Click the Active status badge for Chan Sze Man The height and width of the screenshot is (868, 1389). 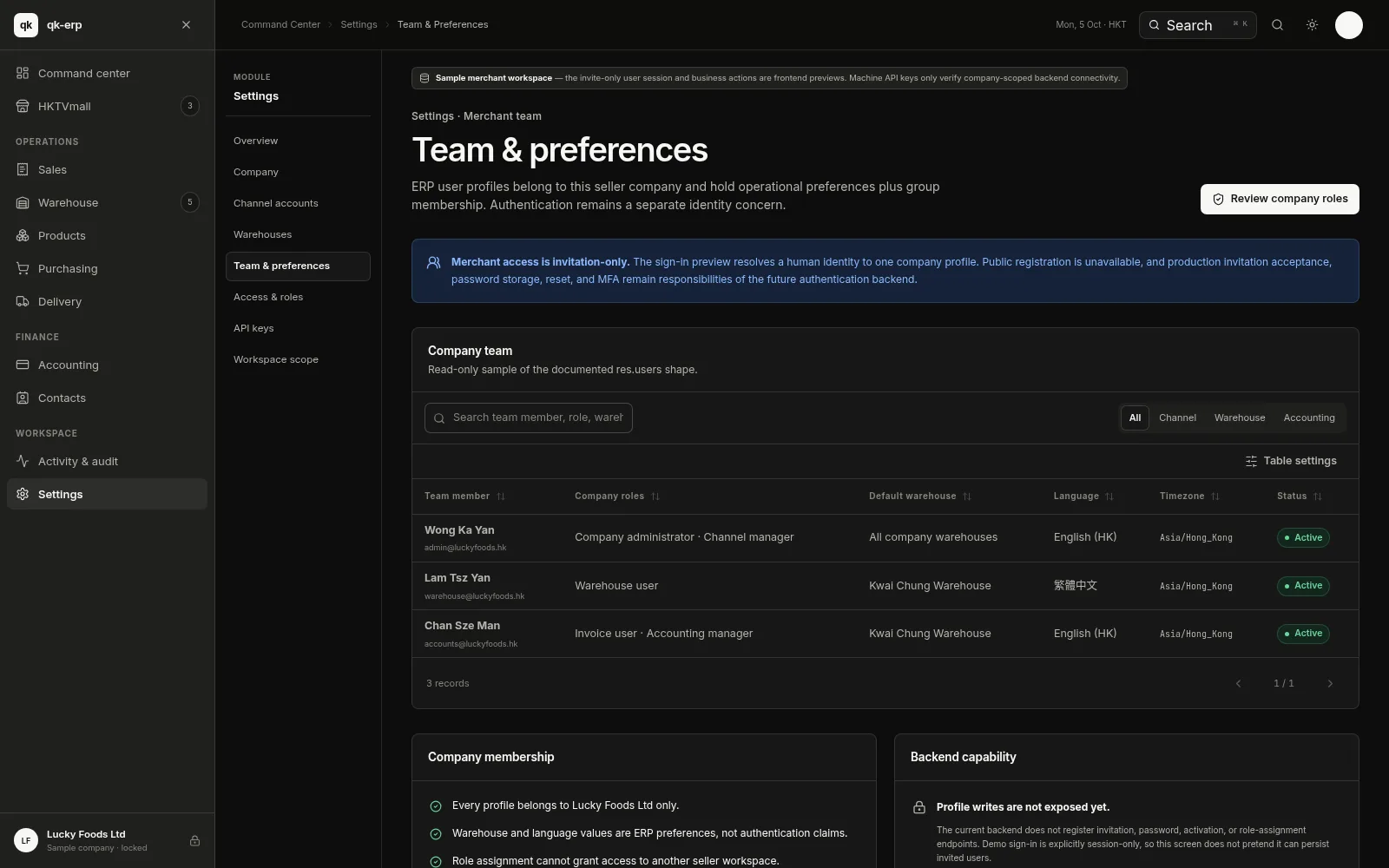pos(1303,634)
